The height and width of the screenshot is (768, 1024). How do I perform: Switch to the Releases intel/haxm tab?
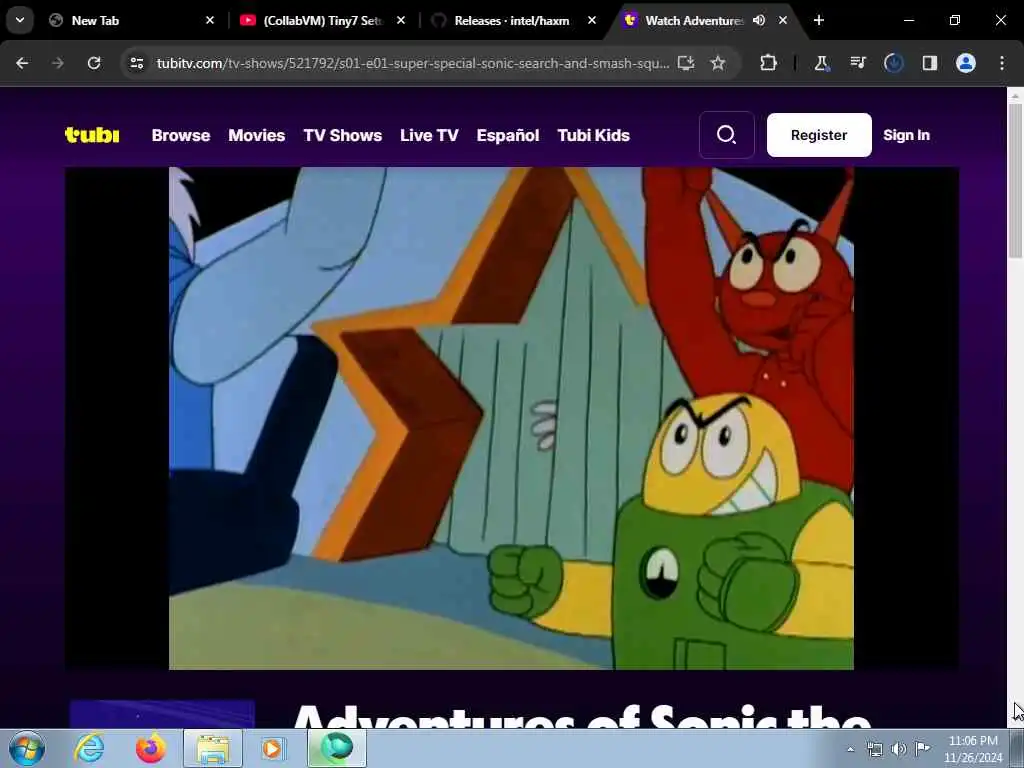(512, 21)
